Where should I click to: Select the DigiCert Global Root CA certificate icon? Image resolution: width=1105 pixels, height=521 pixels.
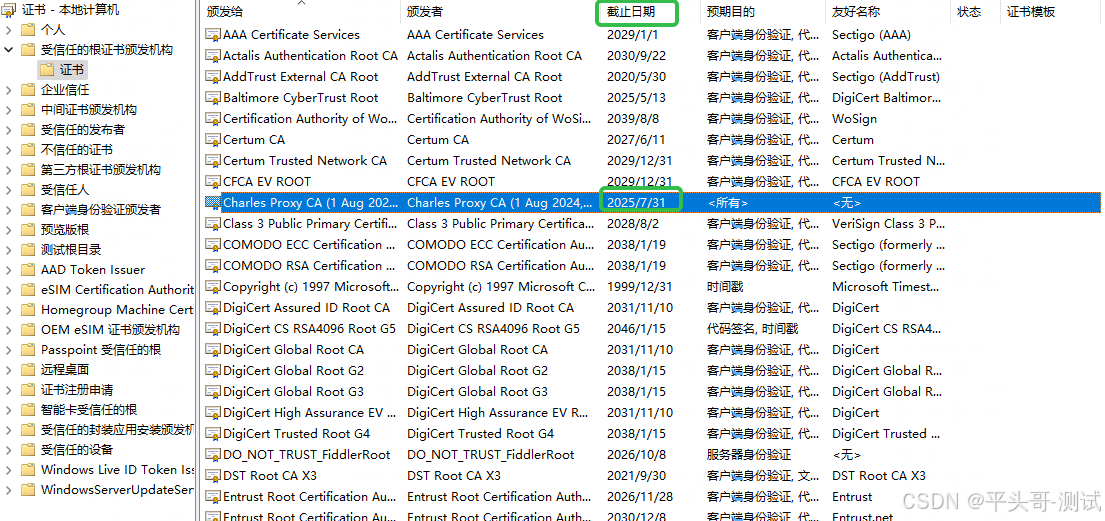tap(213, 350)
